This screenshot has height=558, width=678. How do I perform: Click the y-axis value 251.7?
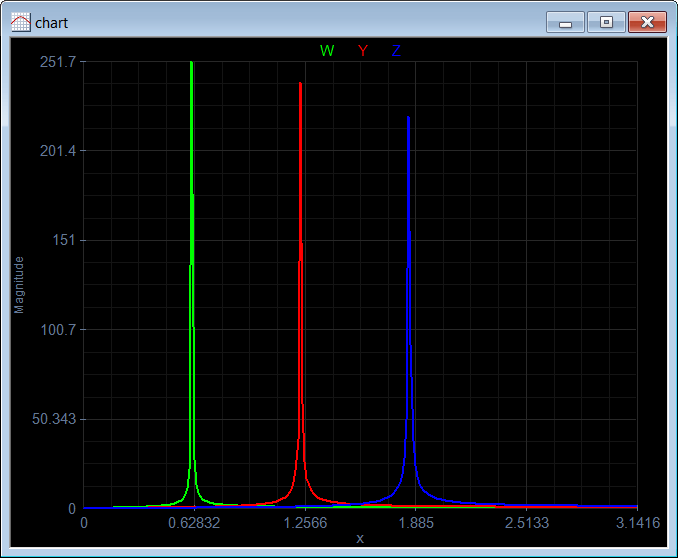tap(58, 62)
